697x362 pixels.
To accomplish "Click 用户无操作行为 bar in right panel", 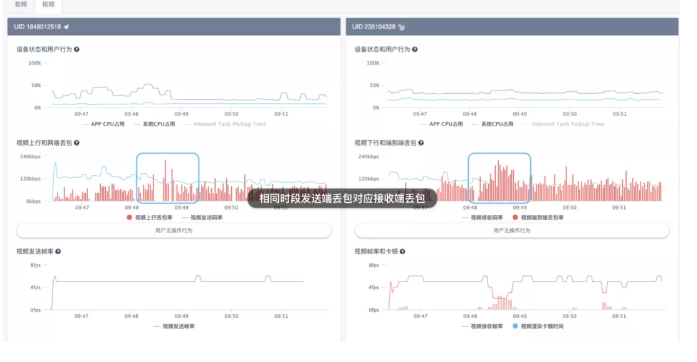I will [x=512, y=230].
